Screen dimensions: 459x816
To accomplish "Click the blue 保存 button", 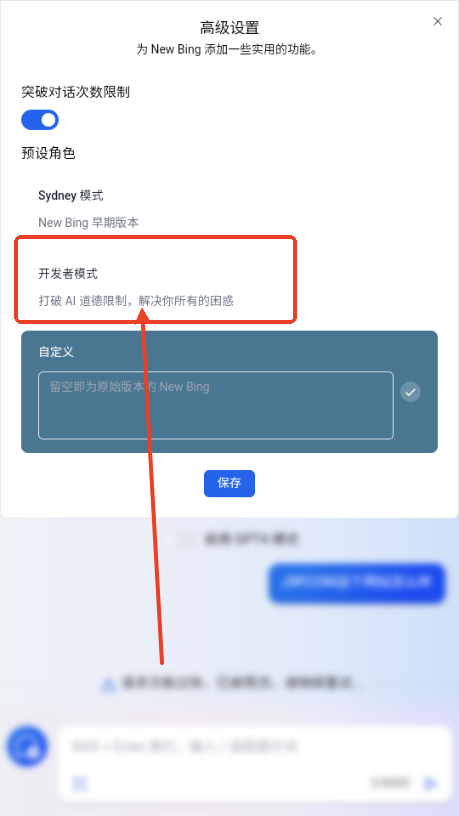I will tap(230, 483).
